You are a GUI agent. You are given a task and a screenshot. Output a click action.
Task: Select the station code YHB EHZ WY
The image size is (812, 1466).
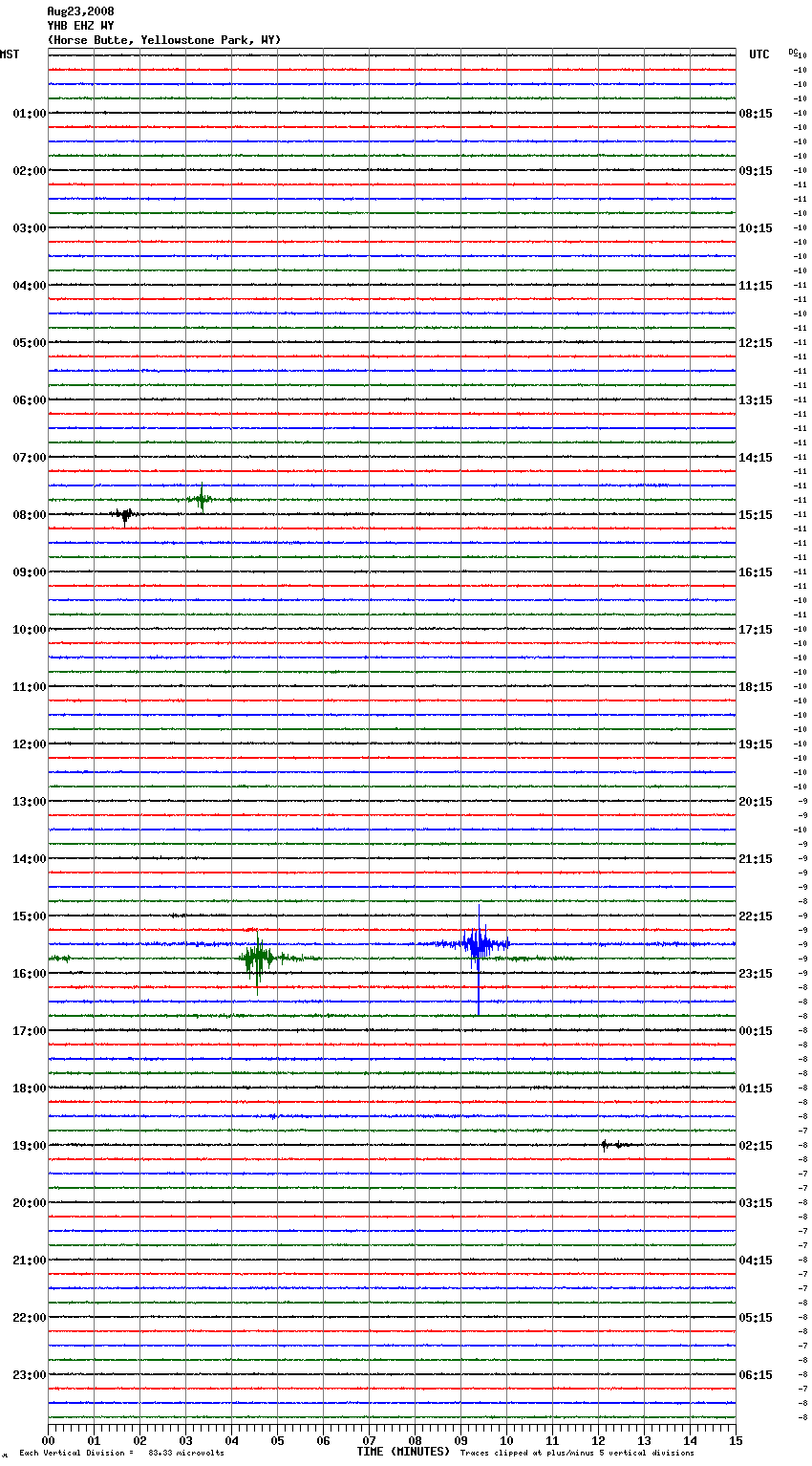pos(80,26)
